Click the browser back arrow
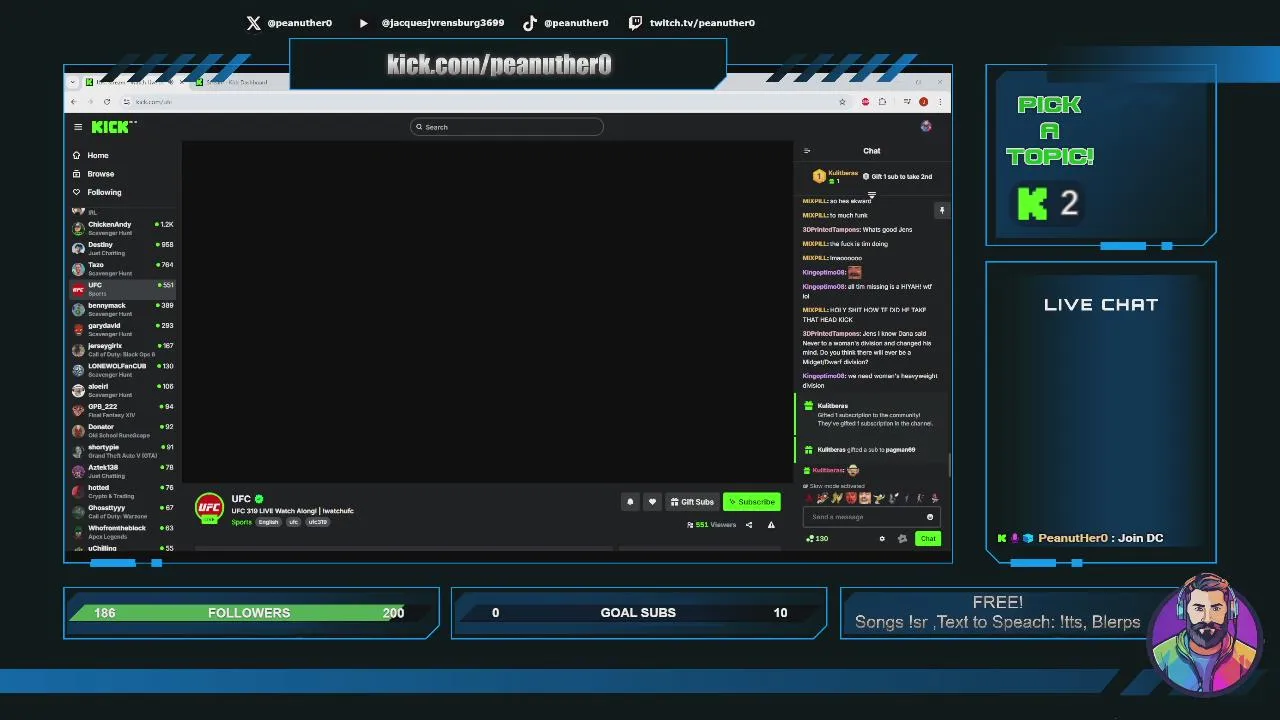Screen dimensions: 1280x720 (x=73, y=102)
